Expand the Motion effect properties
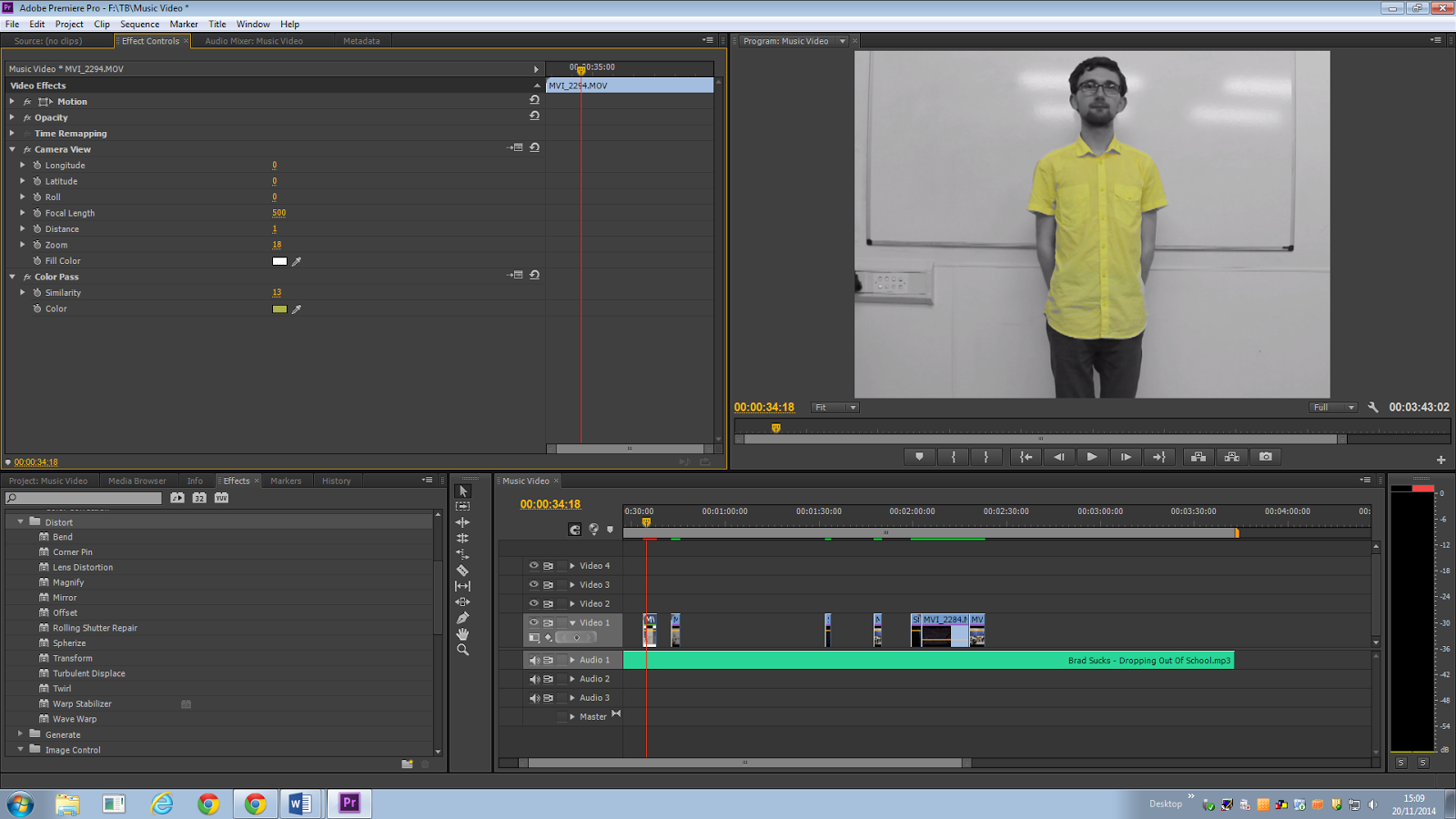1456x819 pixels. coord(12,101)
